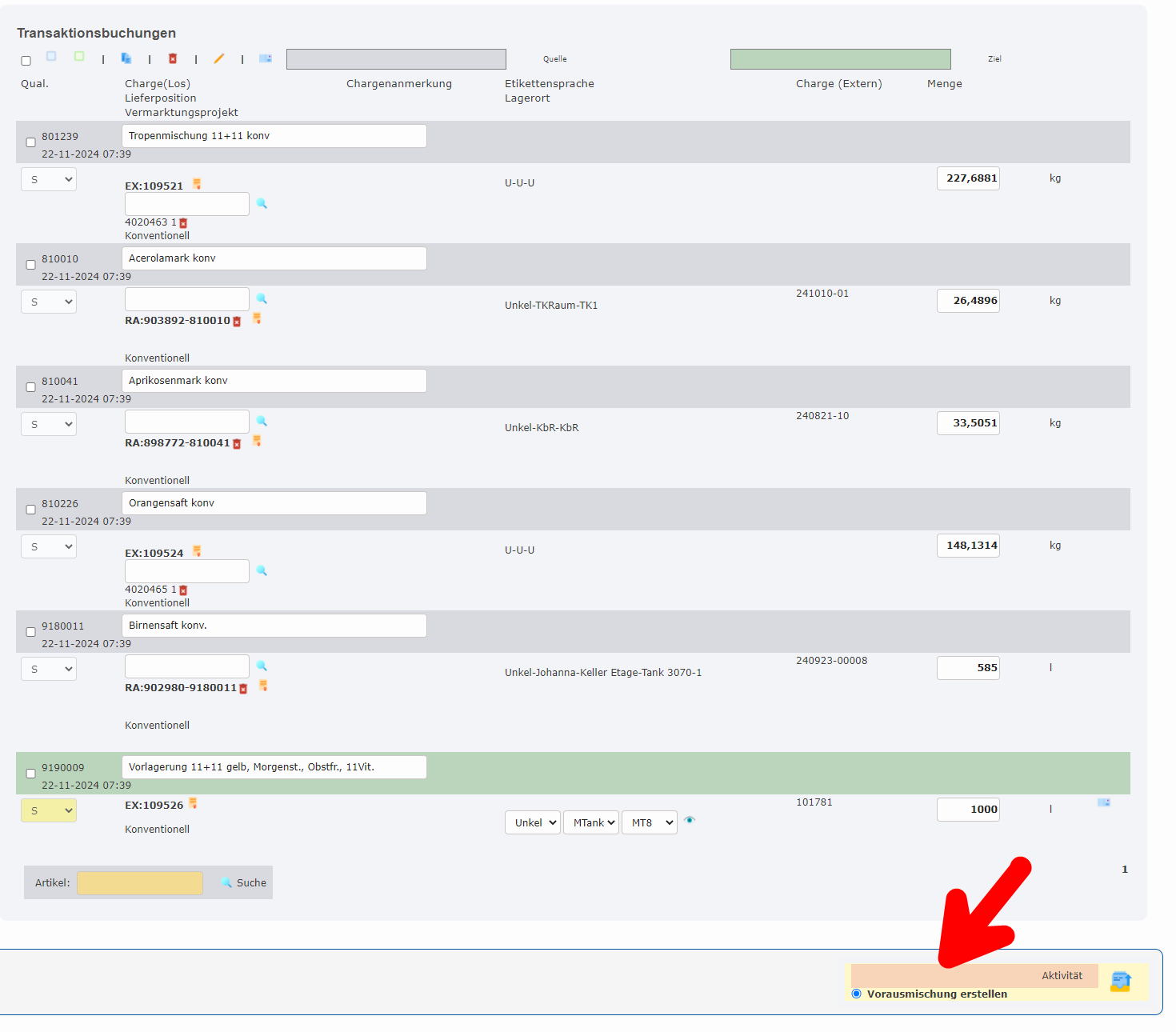1176x1032 pixels.
Task: Click the eye icon beside the MT8 dropdown
Action: coord(690,821)
